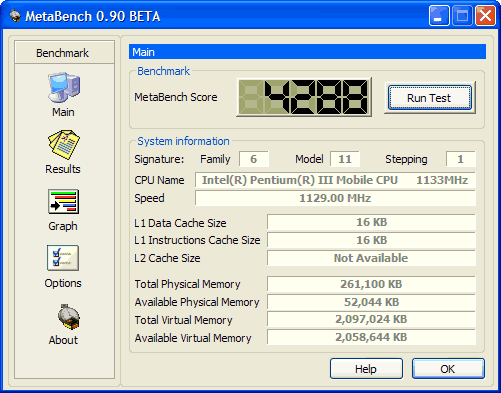501x393 pixels.
Task: Click the 'CPU Name' label
Action: (159, 180)
